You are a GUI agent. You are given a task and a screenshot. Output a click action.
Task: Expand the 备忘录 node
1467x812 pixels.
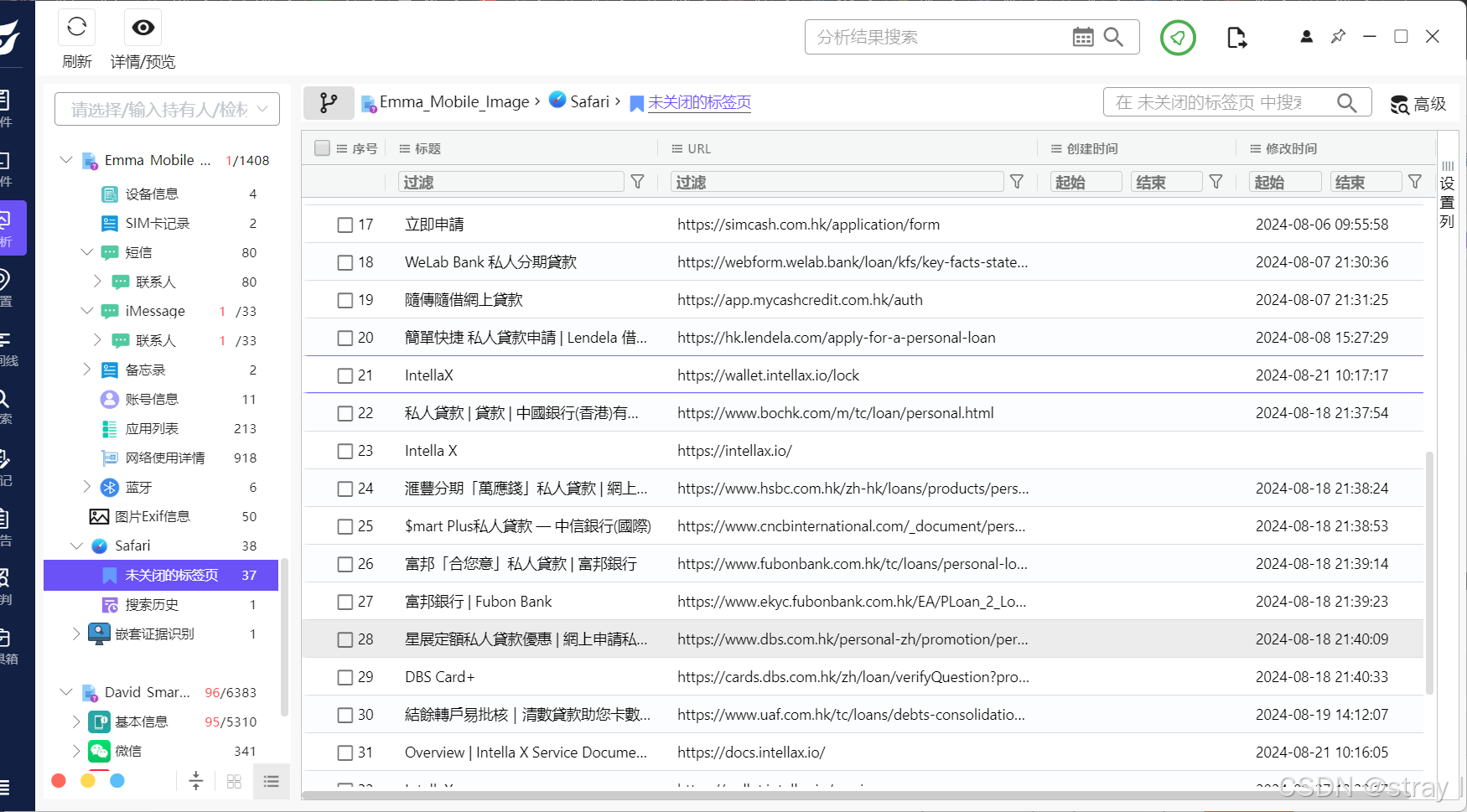point(86,369)
